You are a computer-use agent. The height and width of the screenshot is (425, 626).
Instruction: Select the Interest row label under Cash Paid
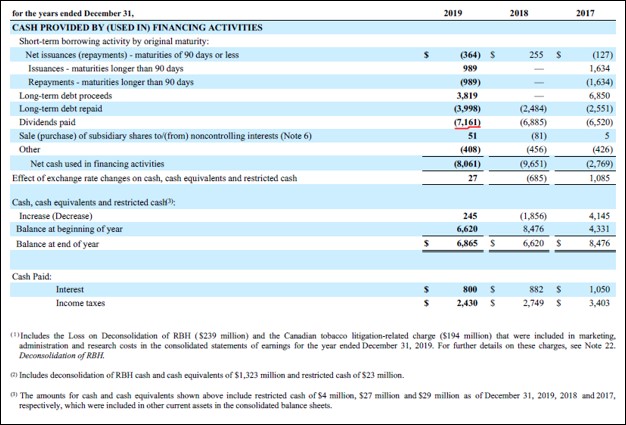click(x=70, y=287)
